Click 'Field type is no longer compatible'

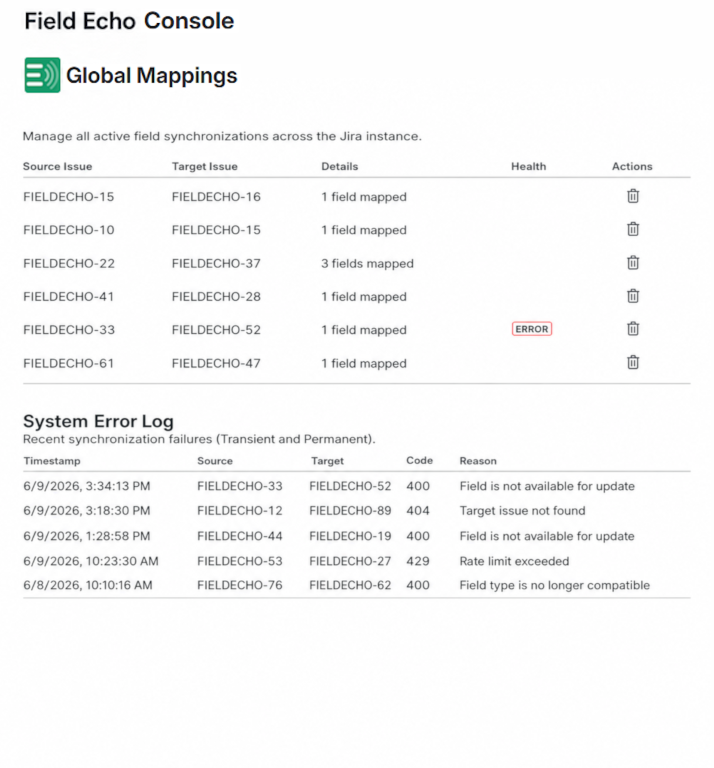point(554,585)
